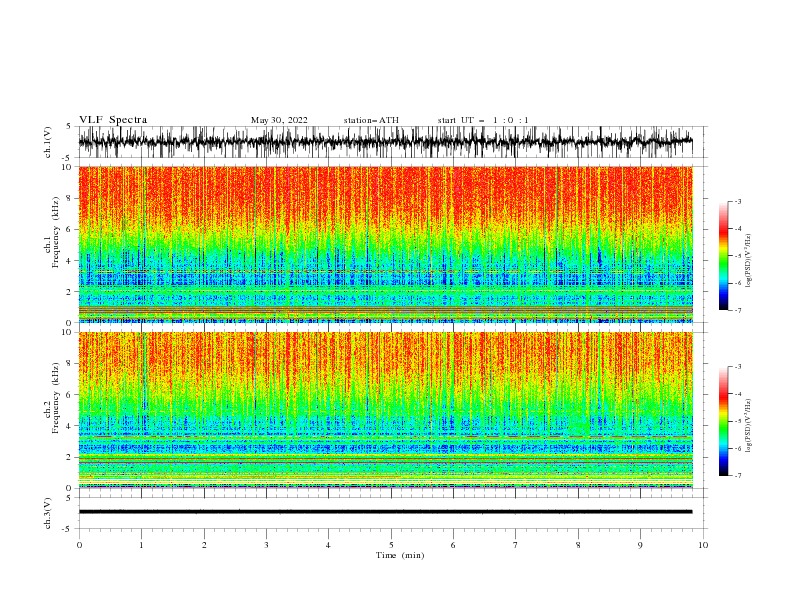Image resolution: width=792 pixels, height=612 pixels.
Task: Click the ch.3(V) black waveform band
Action: click(x=385, y=512)
